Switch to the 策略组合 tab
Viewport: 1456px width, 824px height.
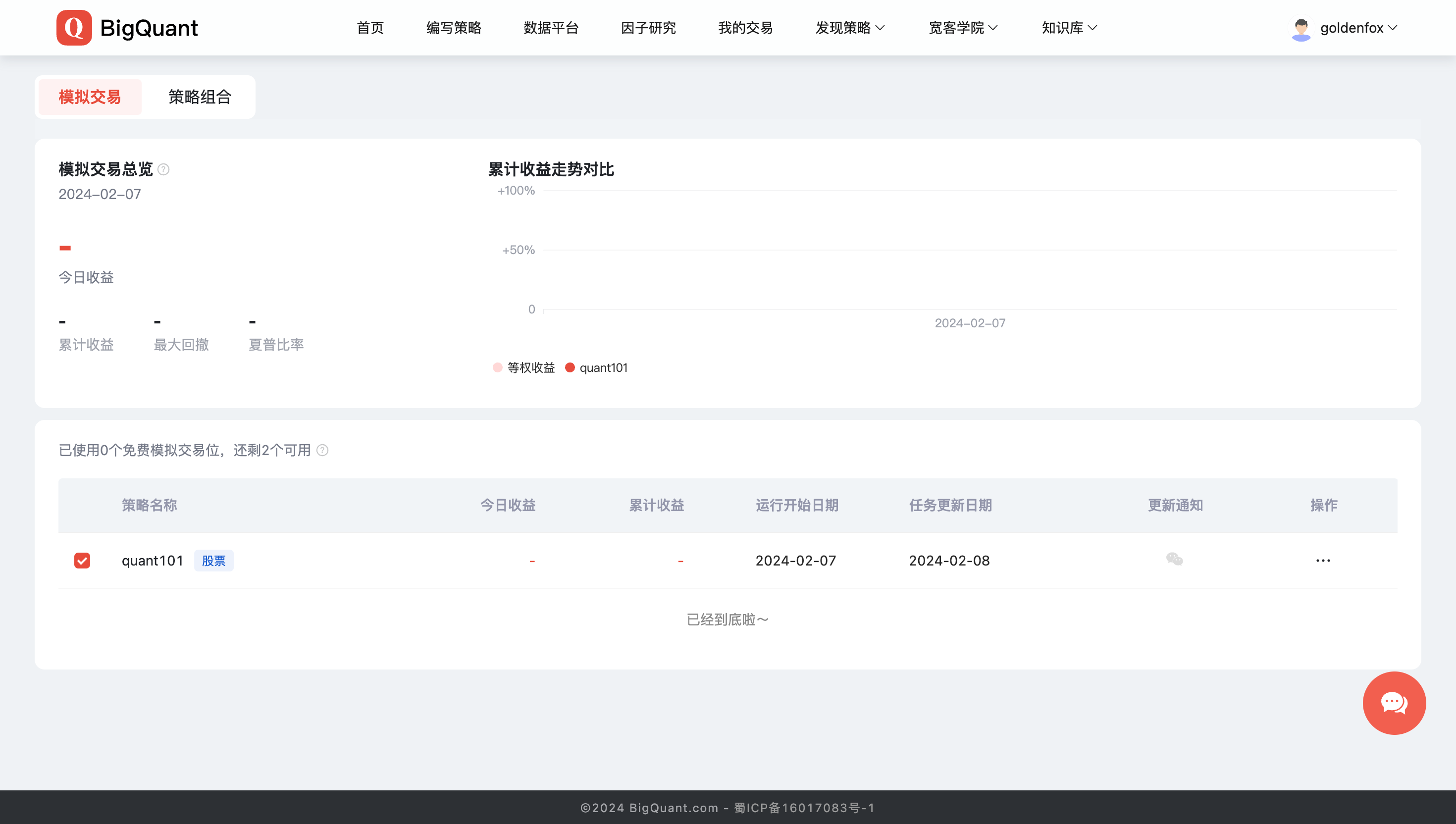point(200,97)
